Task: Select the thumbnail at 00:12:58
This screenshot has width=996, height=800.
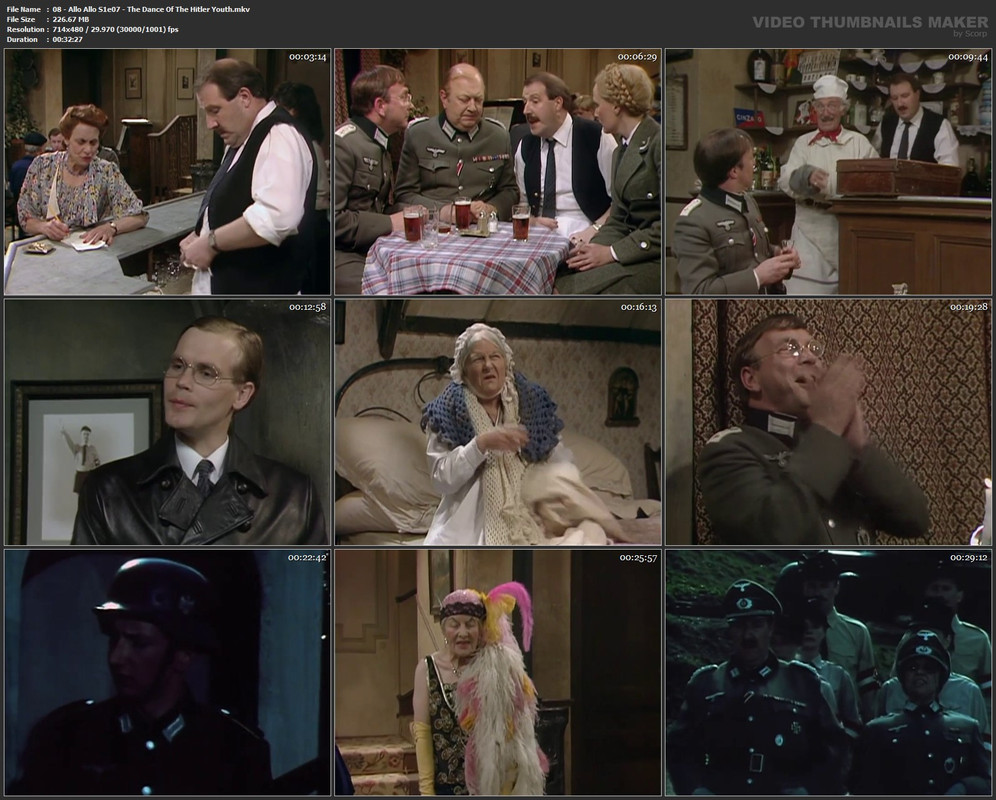Action: (168, 422)
